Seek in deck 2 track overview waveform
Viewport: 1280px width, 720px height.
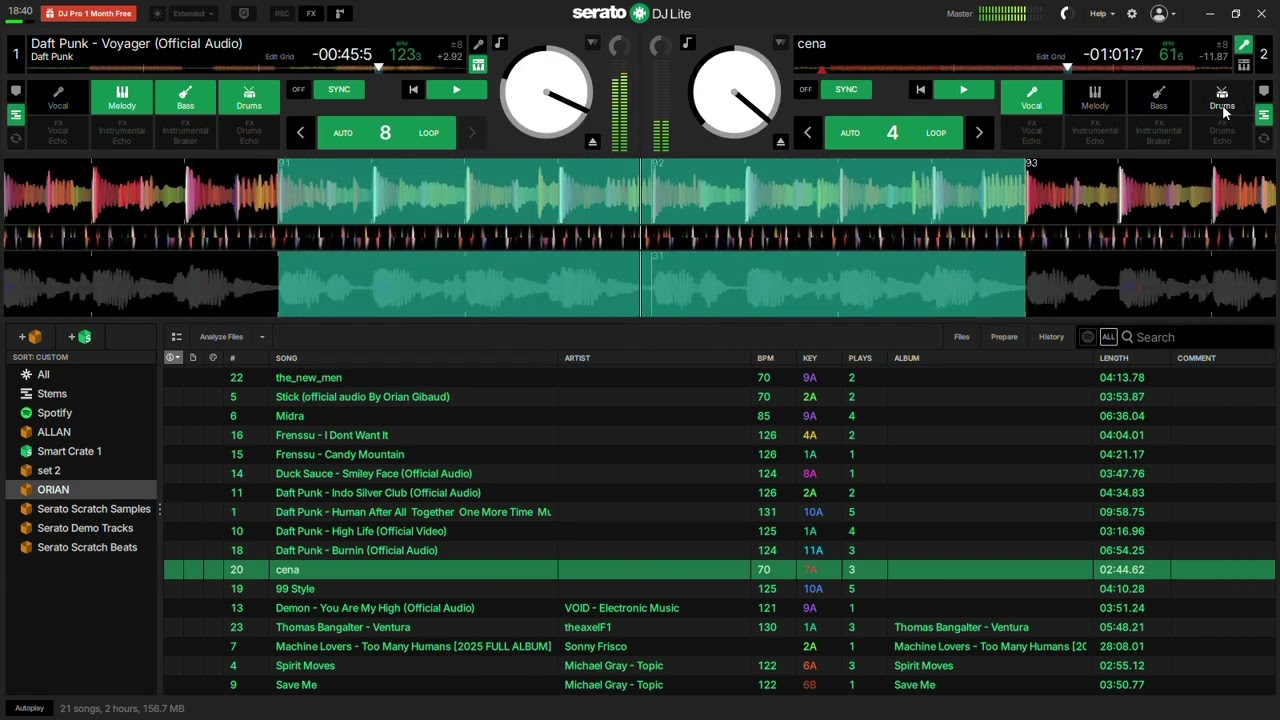tap(1012, 68)
